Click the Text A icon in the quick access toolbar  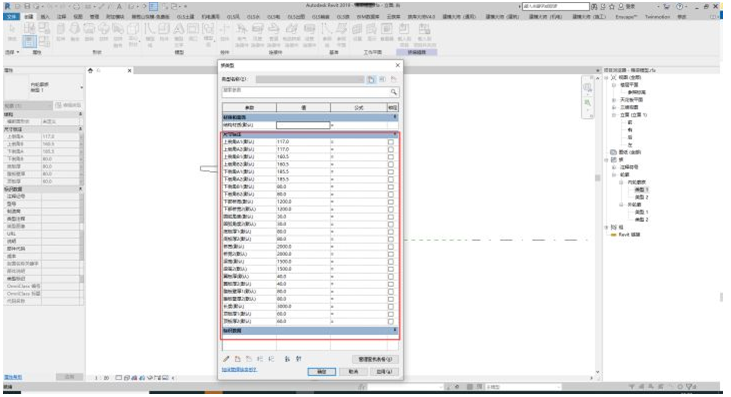pyautogui.click(x=119, y=7)
